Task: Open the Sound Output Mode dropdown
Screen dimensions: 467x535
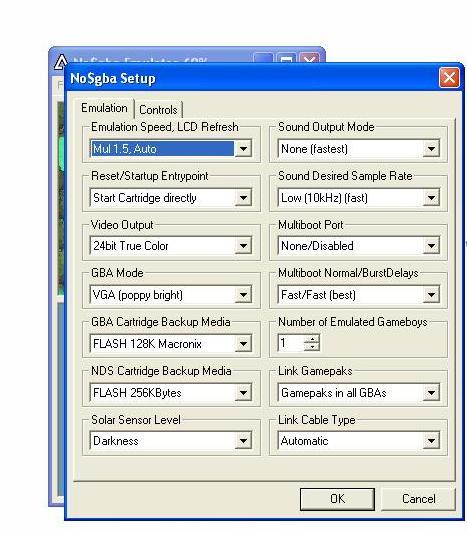Action: [431, 149]
